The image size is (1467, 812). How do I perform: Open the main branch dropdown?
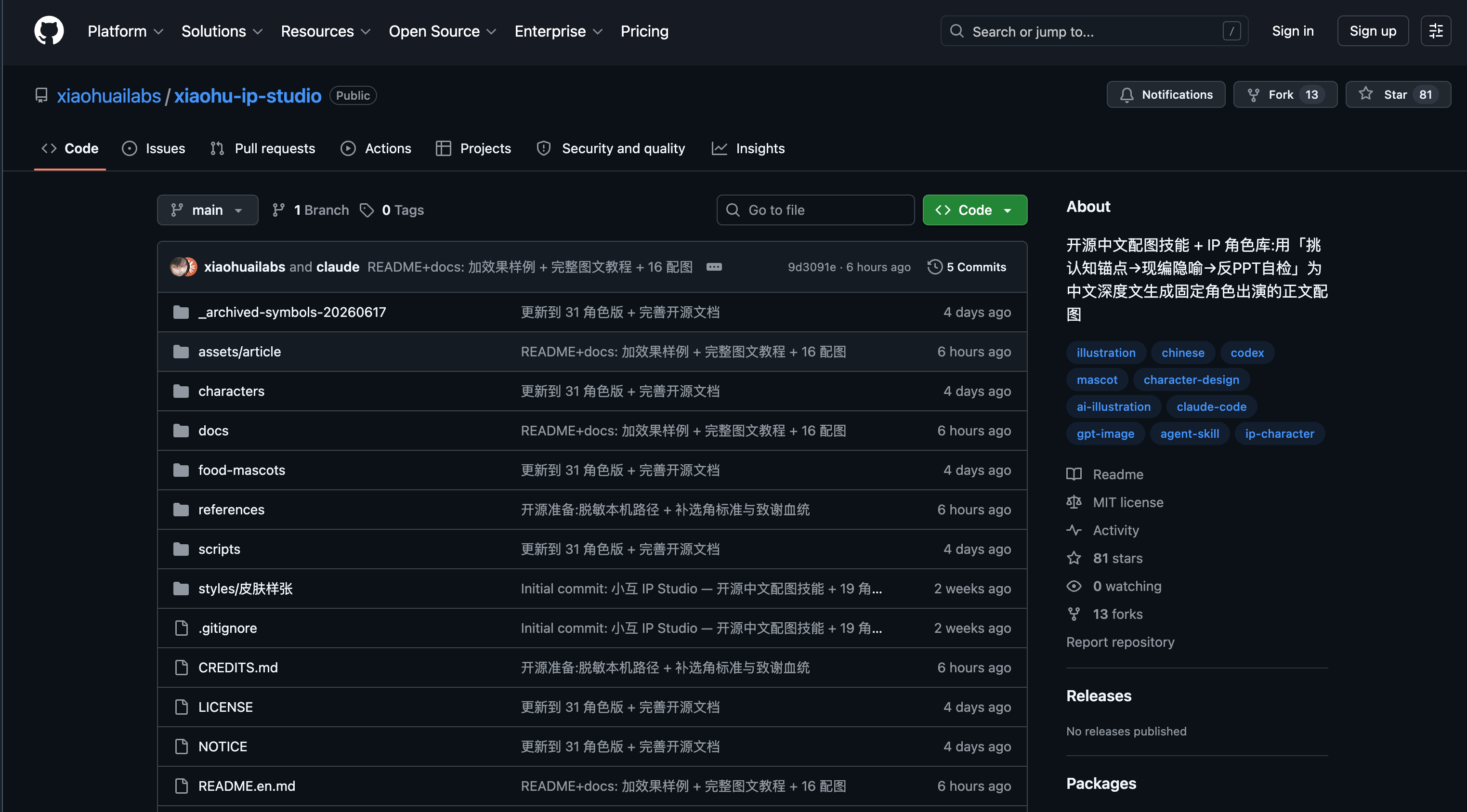[x=207, y=210]
